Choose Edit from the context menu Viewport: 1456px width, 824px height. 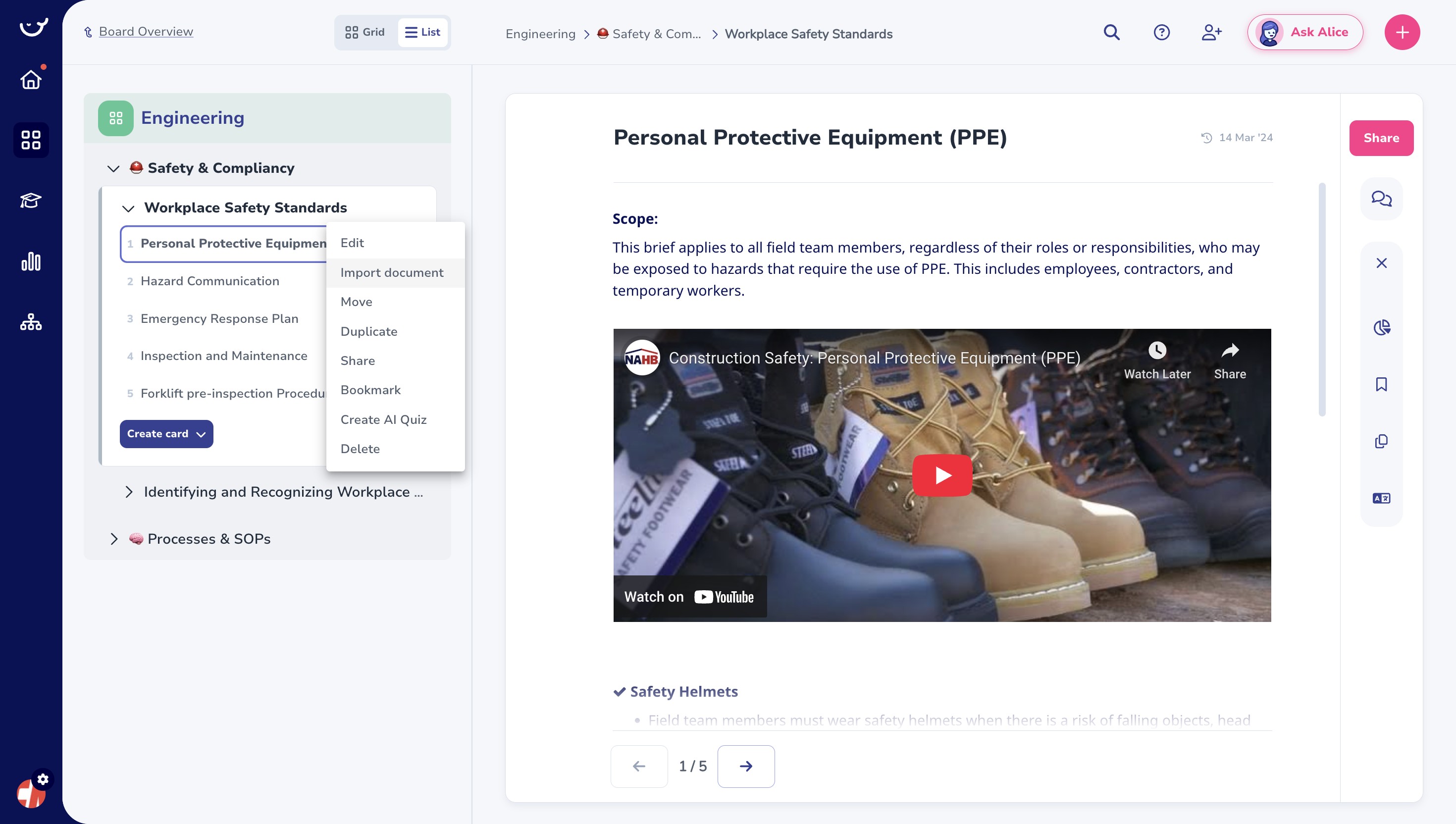395,243
